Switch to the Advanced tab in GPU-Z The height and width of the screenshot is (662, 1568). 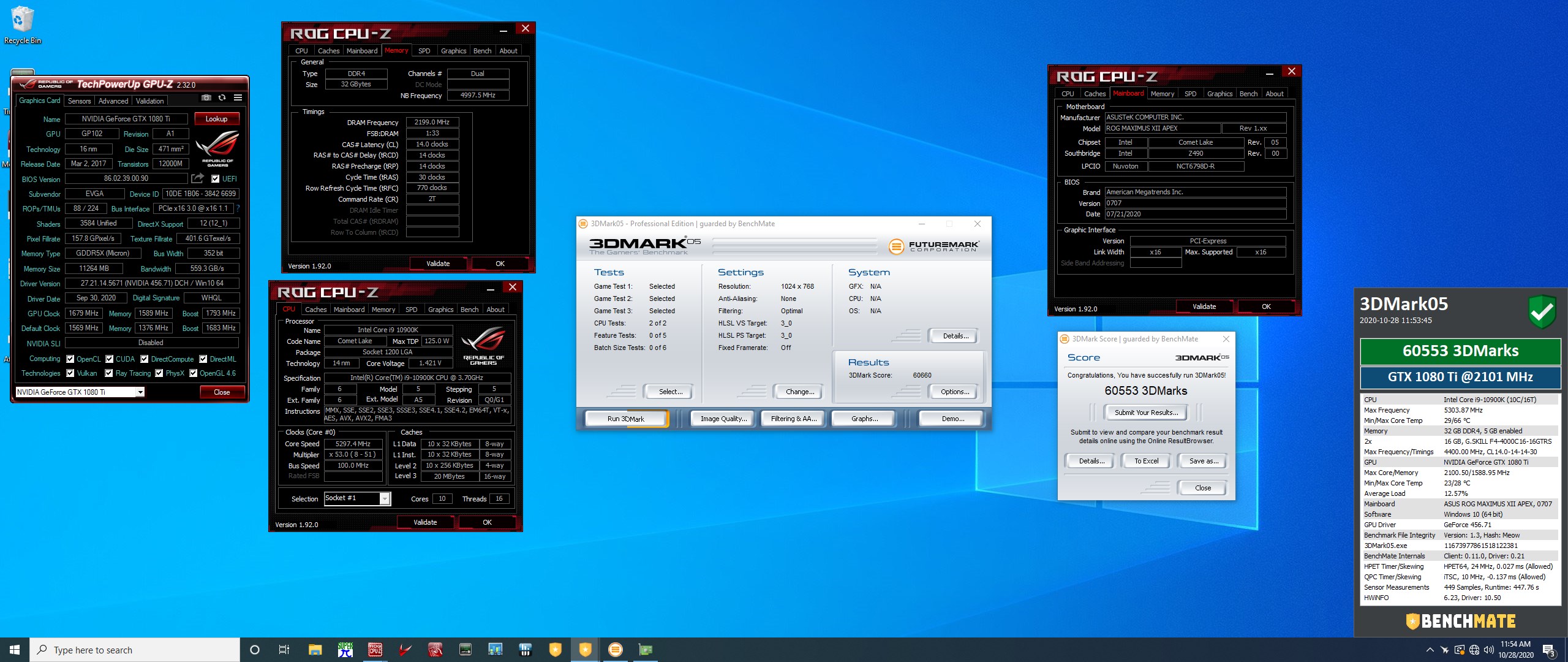coord(113,101)
